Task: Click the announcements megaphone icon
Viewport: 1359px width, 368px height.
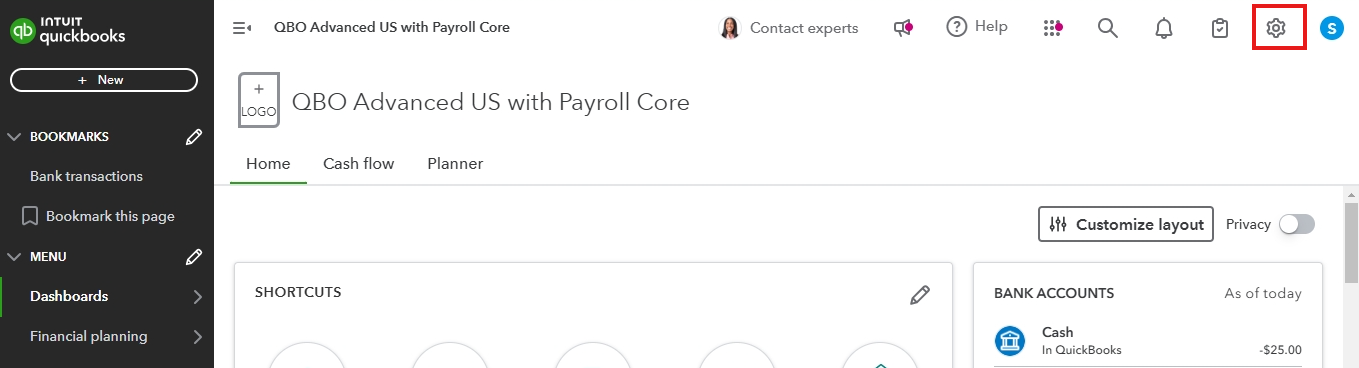Action: point(903,28)
